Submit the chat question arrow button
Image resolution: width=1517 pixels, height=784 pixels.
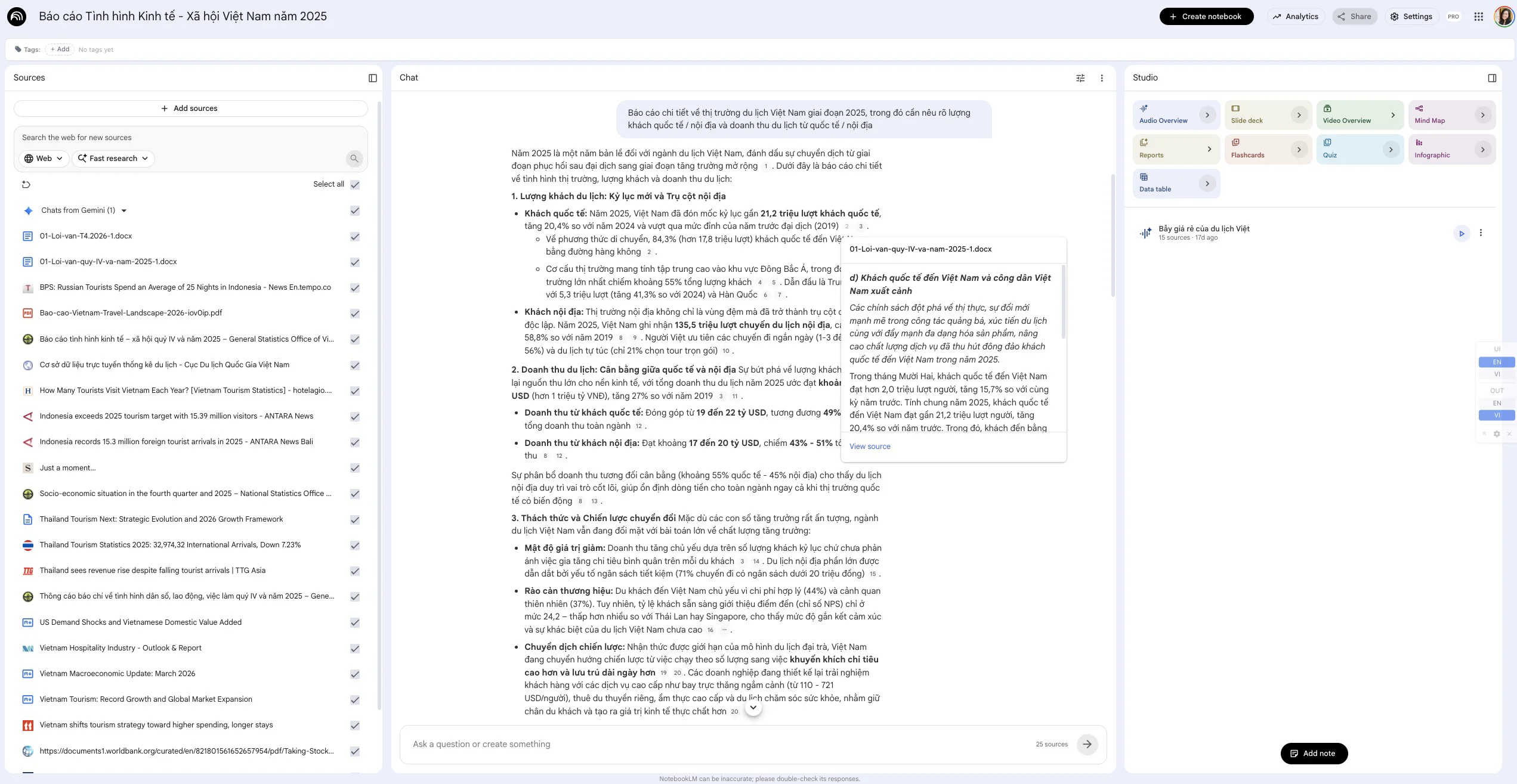[x=1087, y=744]
